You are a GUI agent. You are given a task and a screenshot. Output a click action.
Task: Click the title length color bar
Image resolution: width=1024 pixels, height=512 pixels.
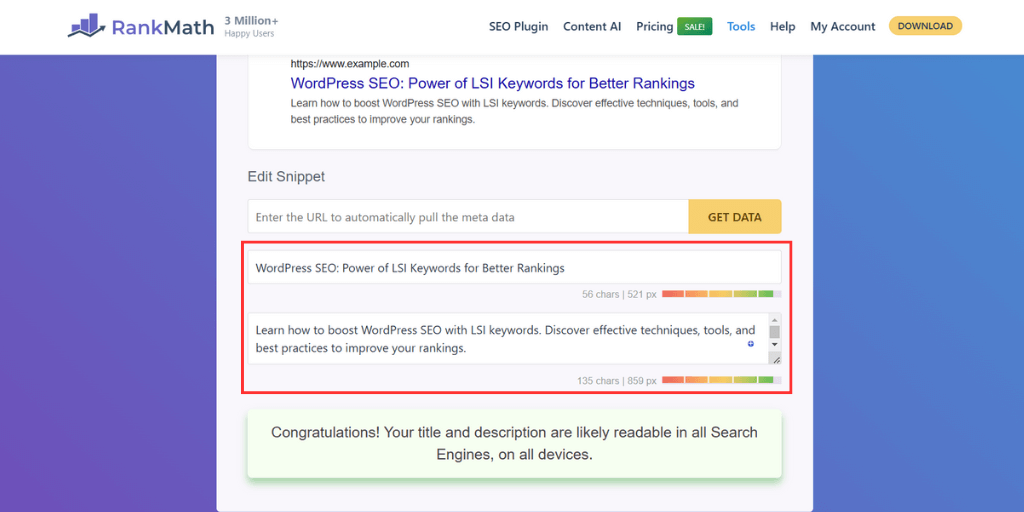pyautogui.click(x=721, y=294)
